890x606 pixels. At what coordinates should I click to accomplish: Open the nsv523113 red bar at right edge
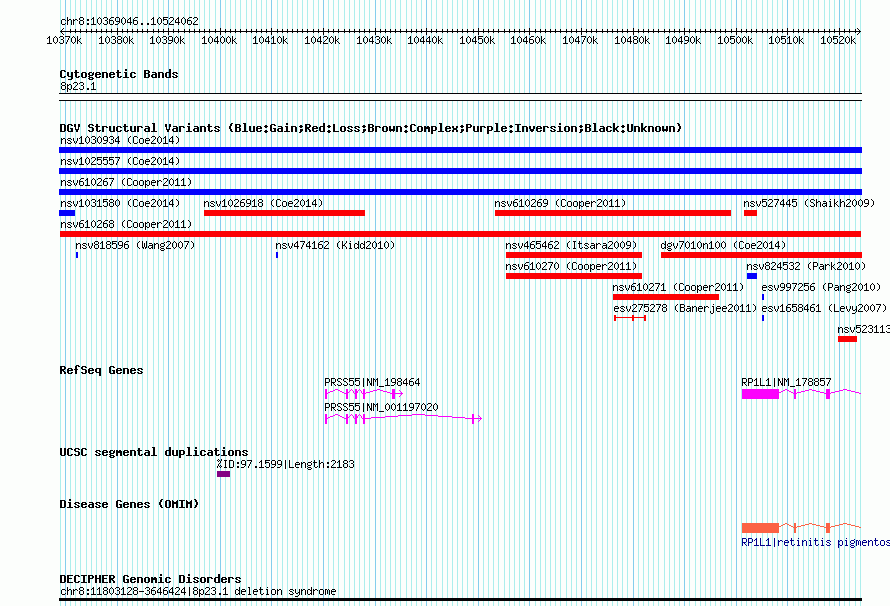(x=847, y=339)
